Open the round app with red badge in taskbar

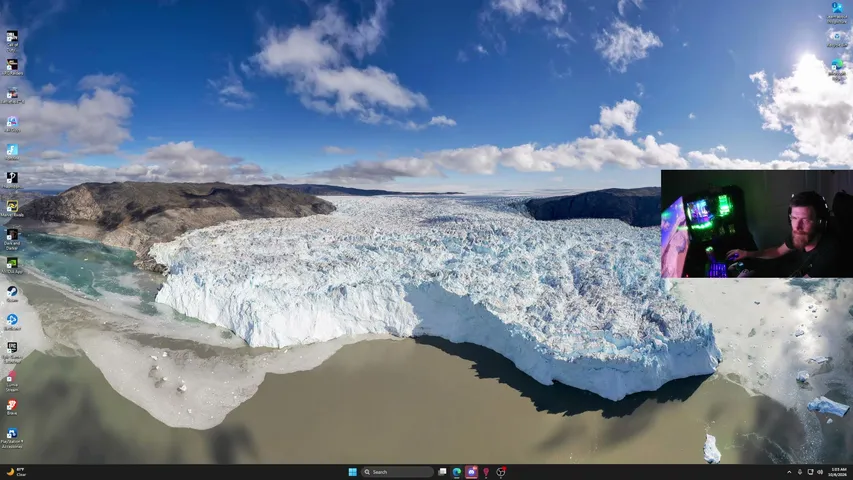pos(501,472)
